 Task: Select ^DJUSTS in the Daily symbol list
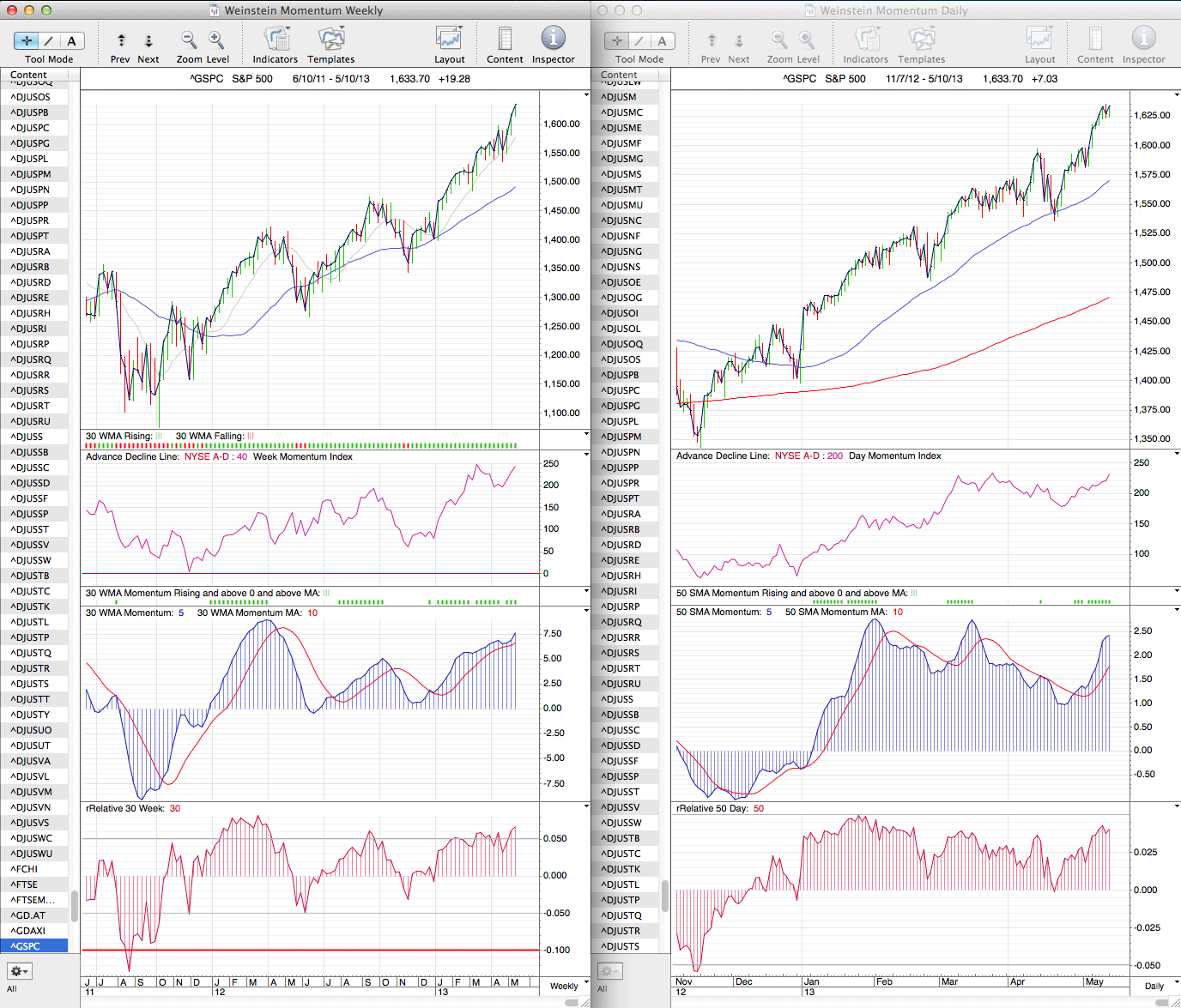625,946
